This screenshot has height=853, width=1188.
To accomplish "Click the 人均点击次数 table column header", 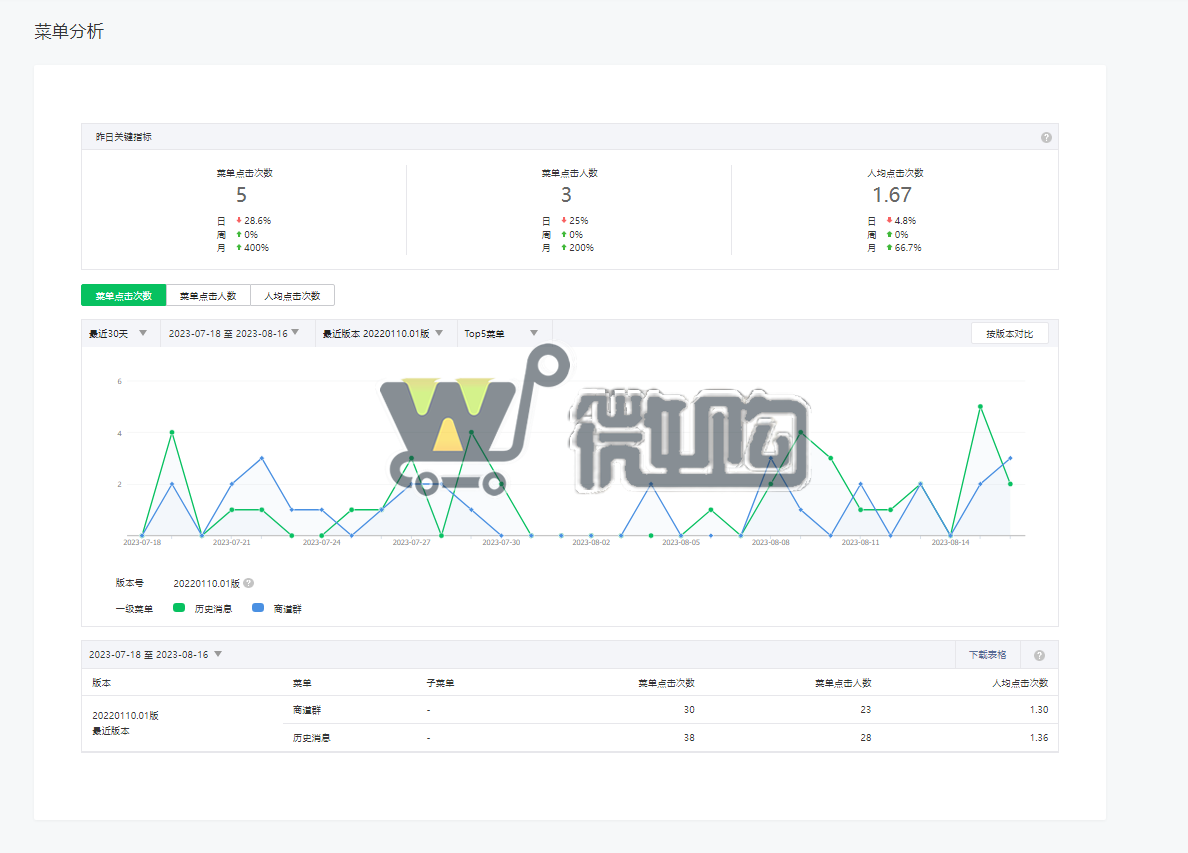I will [1020, 683].
